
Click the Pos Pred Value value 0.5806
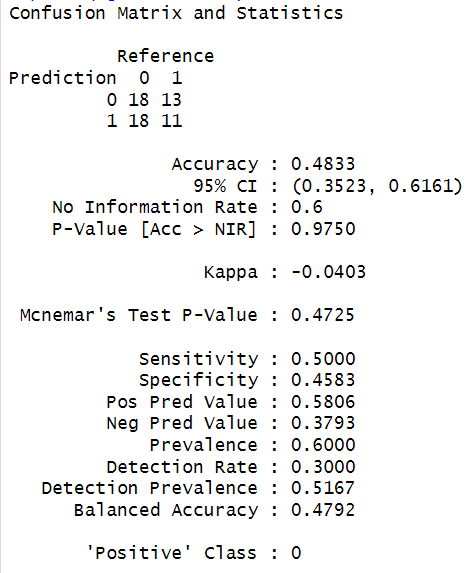point(323,402)
